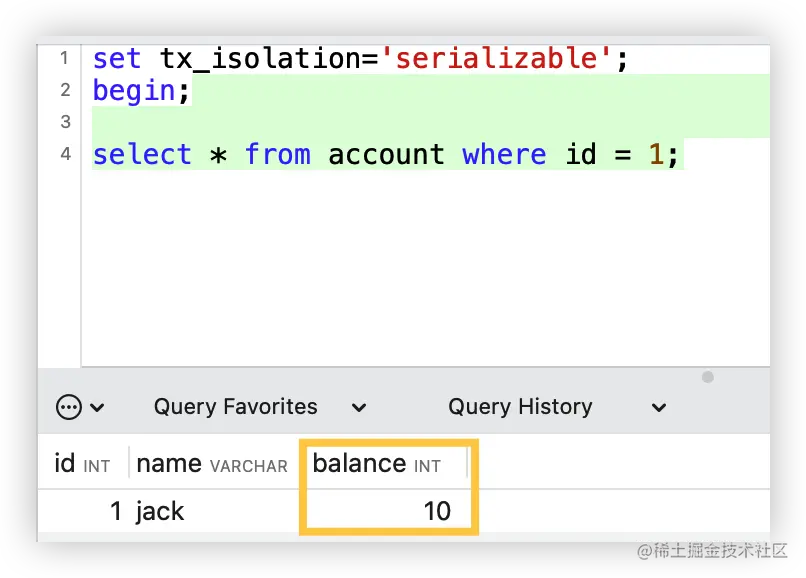Open the Query Favorites dropdown
Image resolution: width=806 pixels, height=578 pixels.
pyautogui.click(x=260, y=407)
